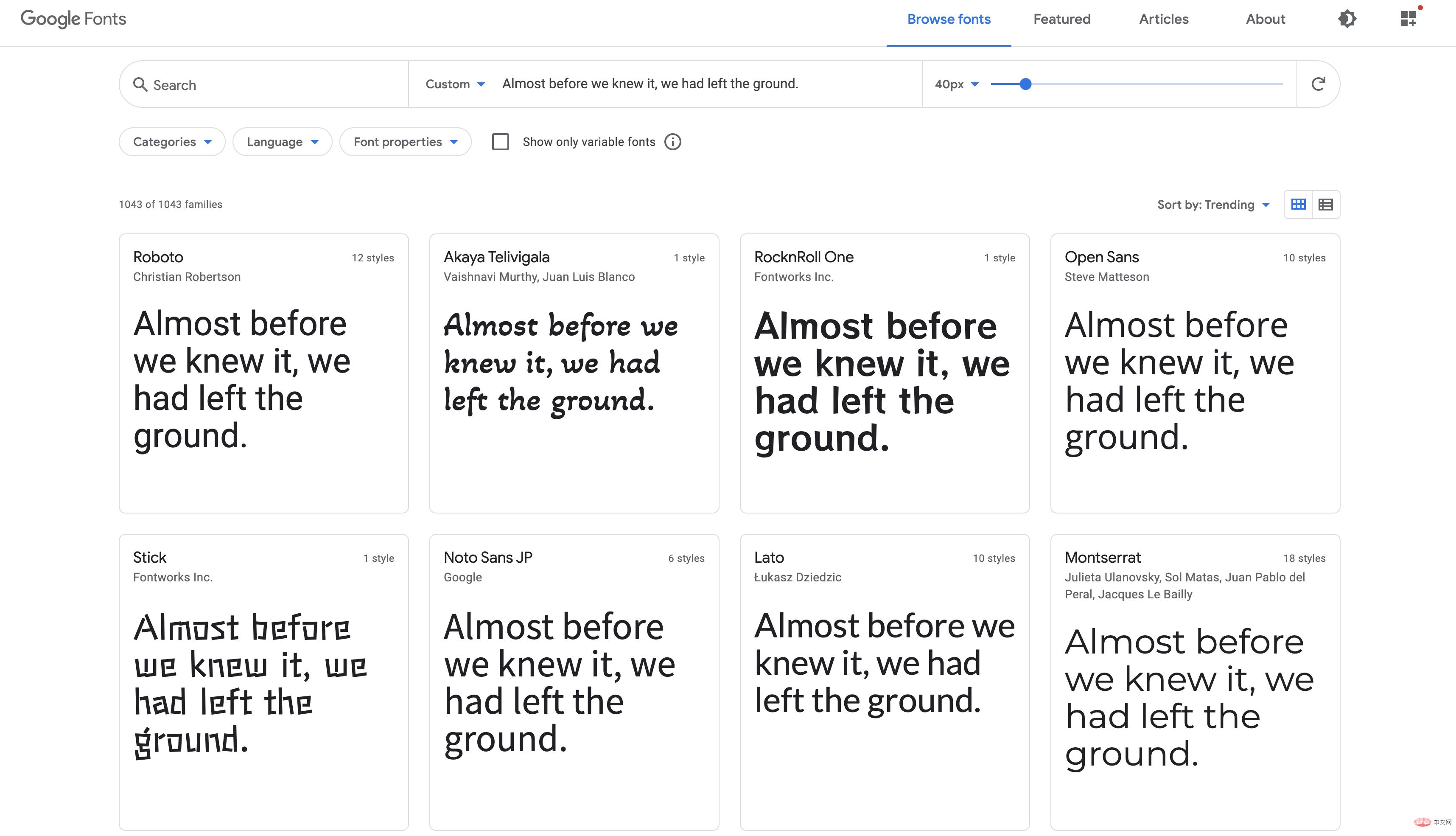Go to the Featured tab
Screen dimensions: 1456x836
coord(1062,19)
